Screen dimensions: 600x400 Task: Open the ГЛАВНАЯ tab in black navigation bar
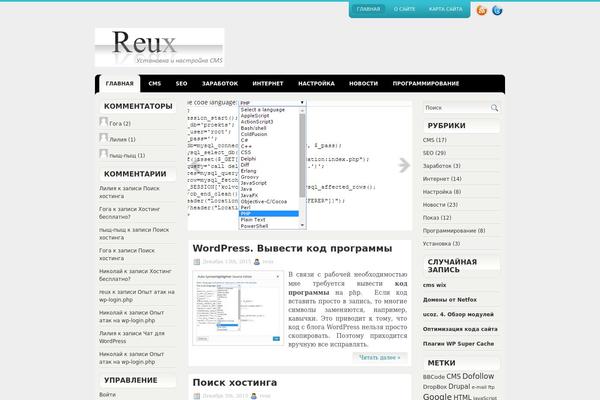point(119,83)
